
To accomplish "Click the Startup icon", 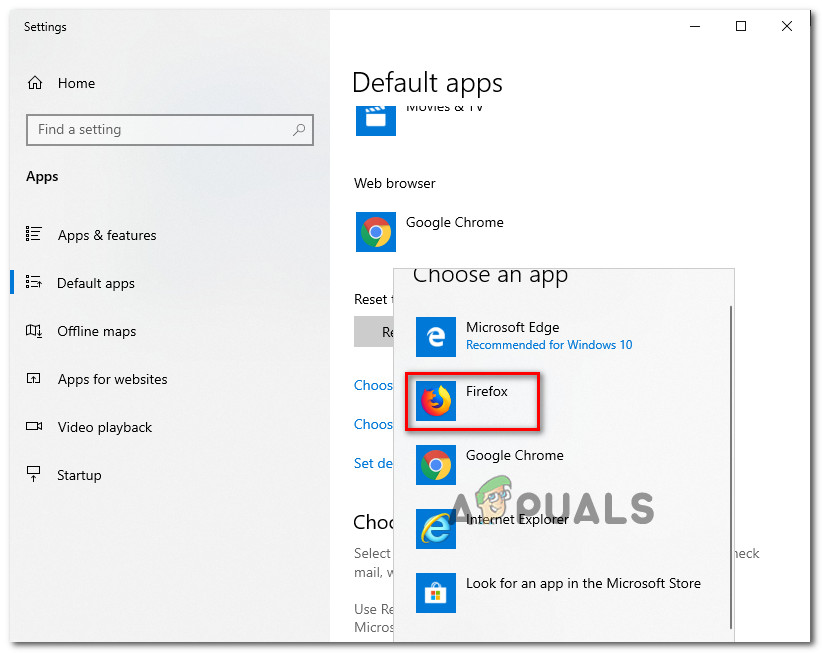I will click(34, 474).
